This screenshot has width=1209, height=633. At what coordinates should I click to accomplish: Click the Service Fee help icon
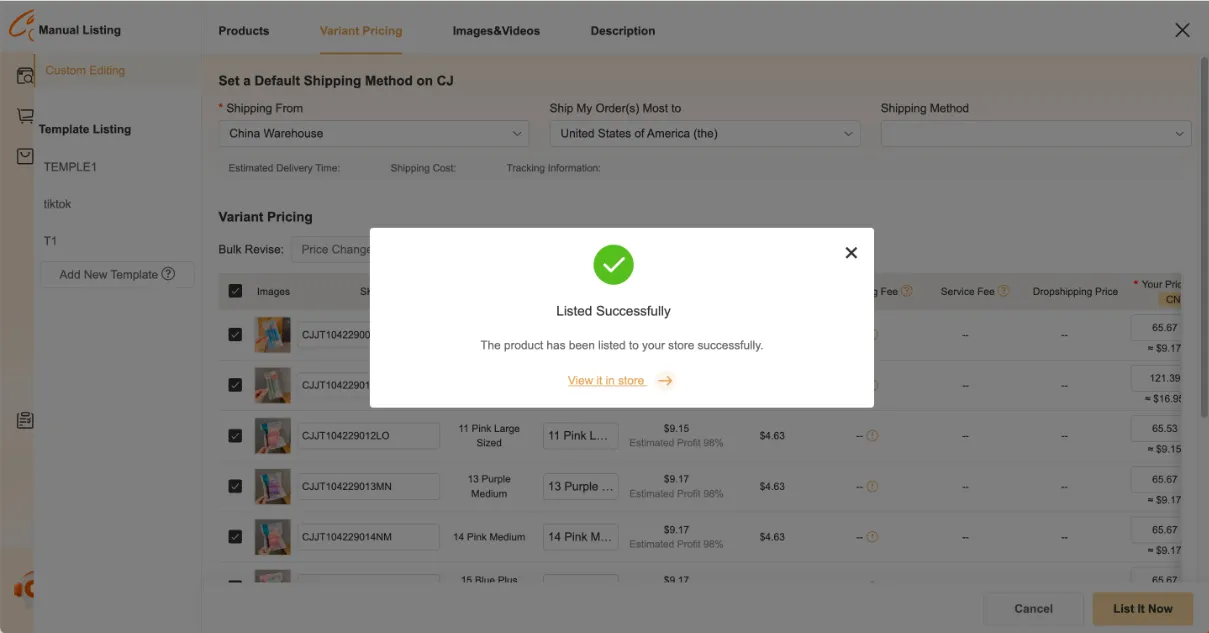1003,291
